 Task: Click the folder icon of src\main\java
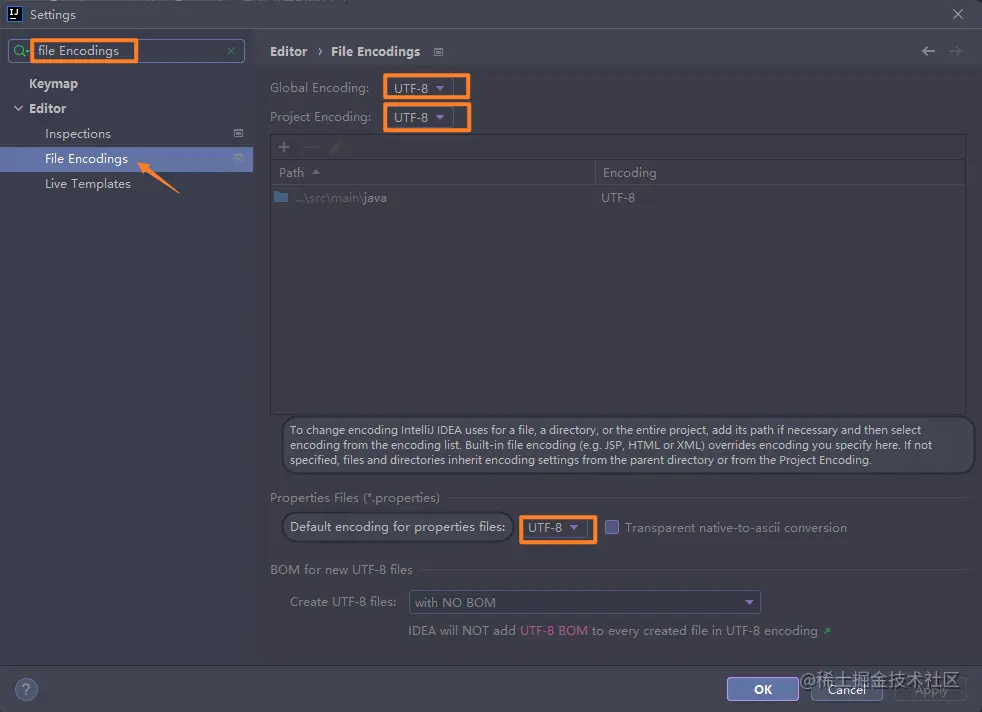click(281, 197)
